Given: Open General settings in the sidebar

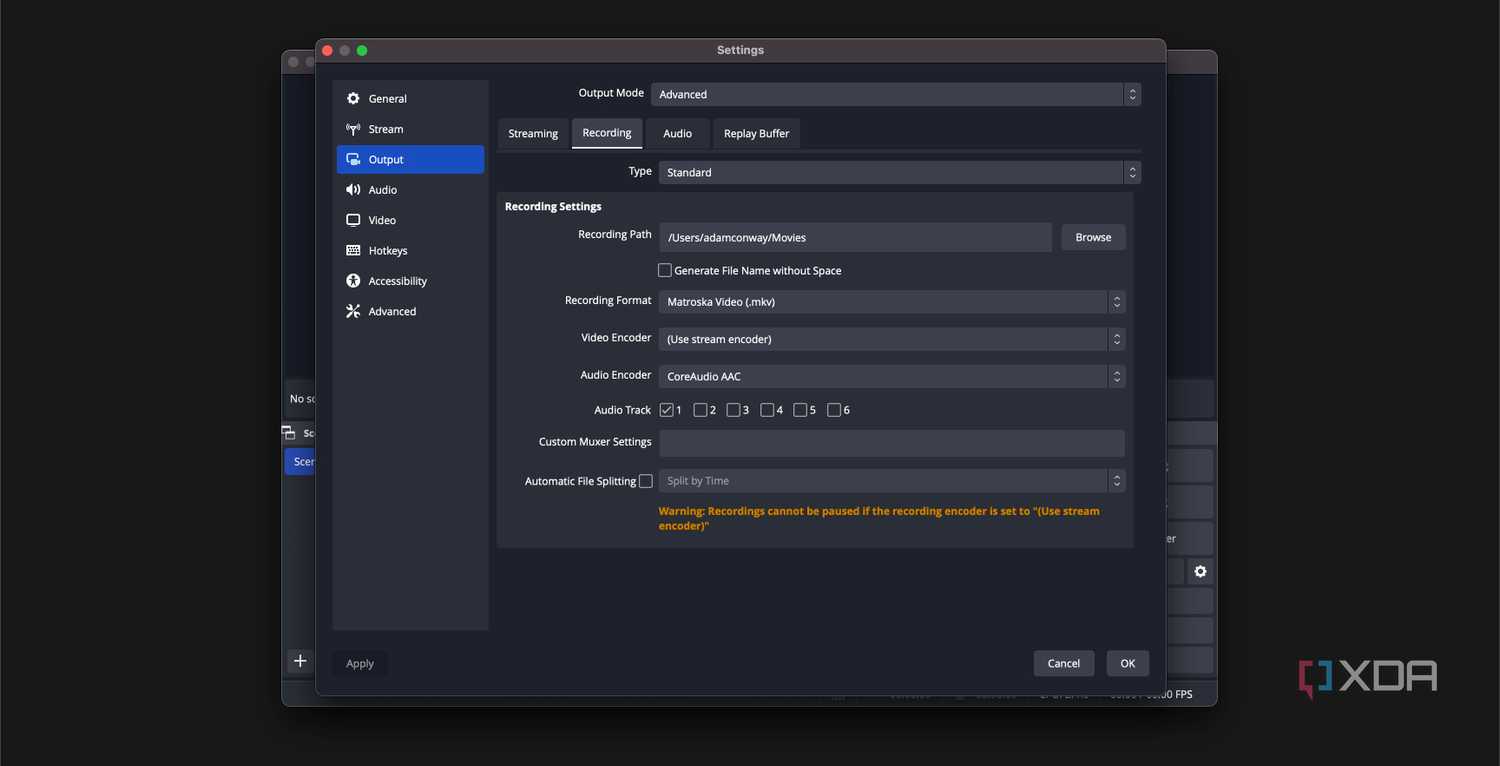Looking at the screenshot, I should (x=410, y=99).
